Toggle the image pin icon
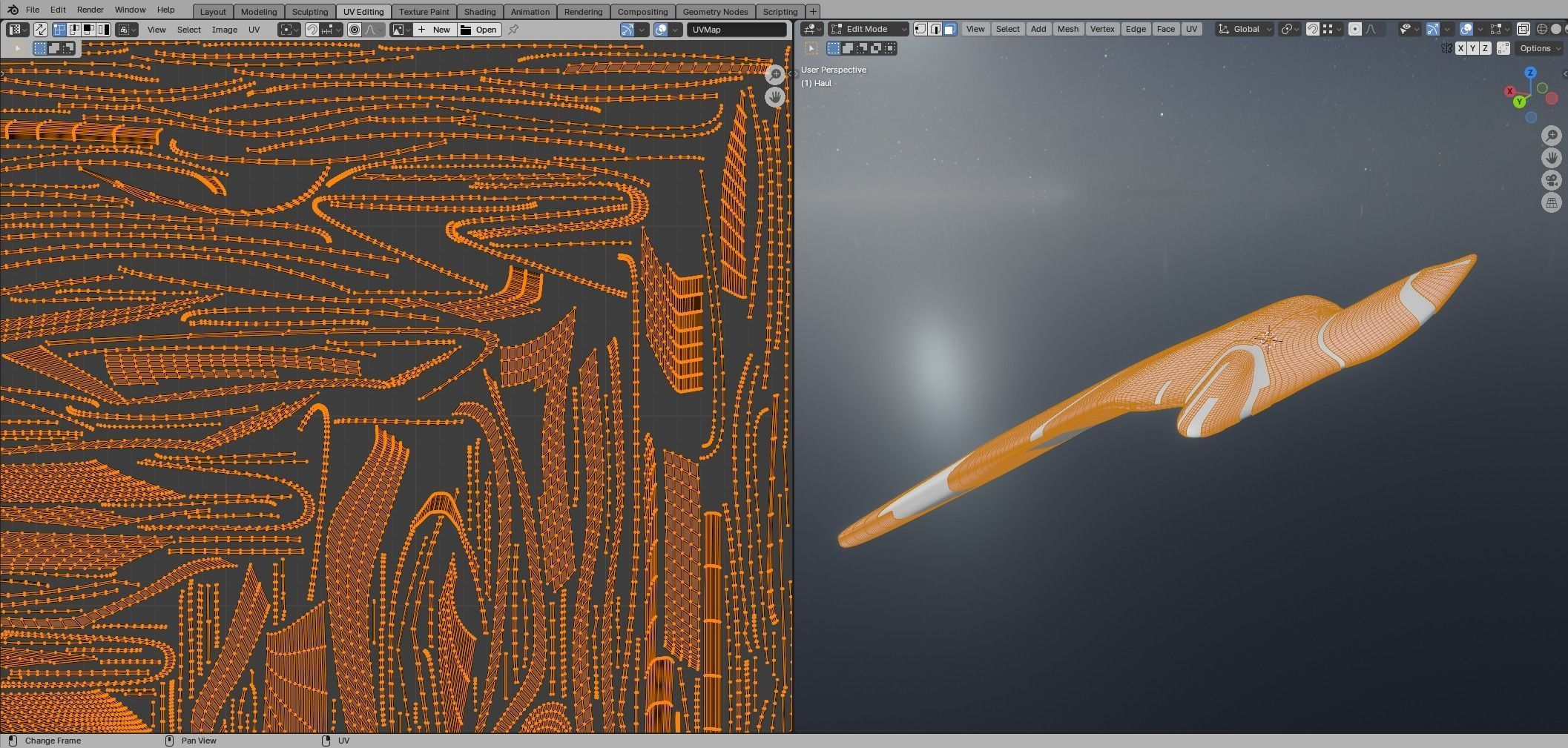1568x748 pixels. point(513,30)
